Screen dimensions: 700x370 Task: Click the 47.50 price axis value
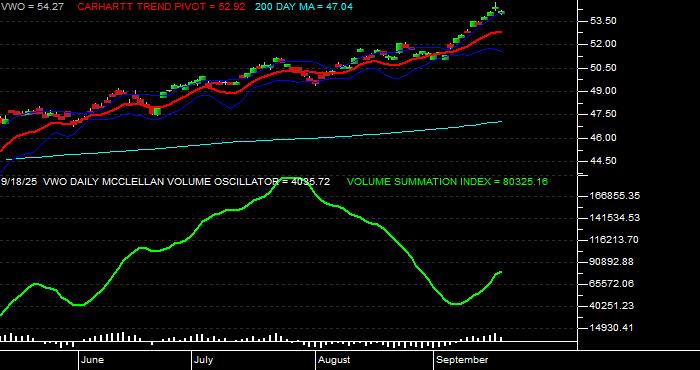[x=604, y=114]
